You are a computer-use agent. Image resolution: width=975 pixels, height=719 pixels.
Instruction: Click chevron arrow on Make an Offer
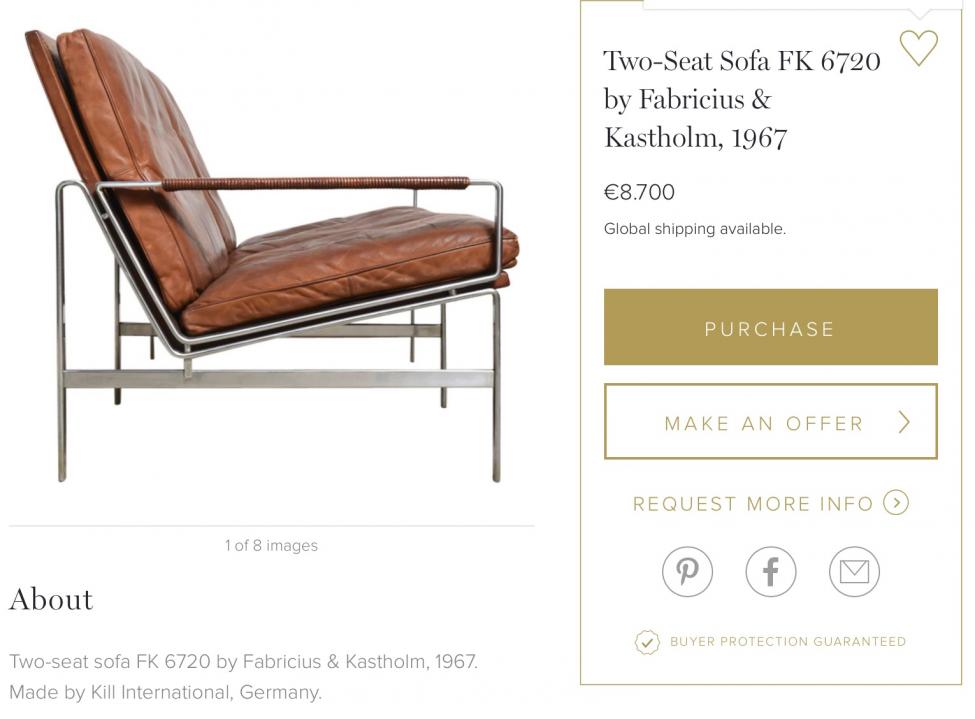(904, 422)
